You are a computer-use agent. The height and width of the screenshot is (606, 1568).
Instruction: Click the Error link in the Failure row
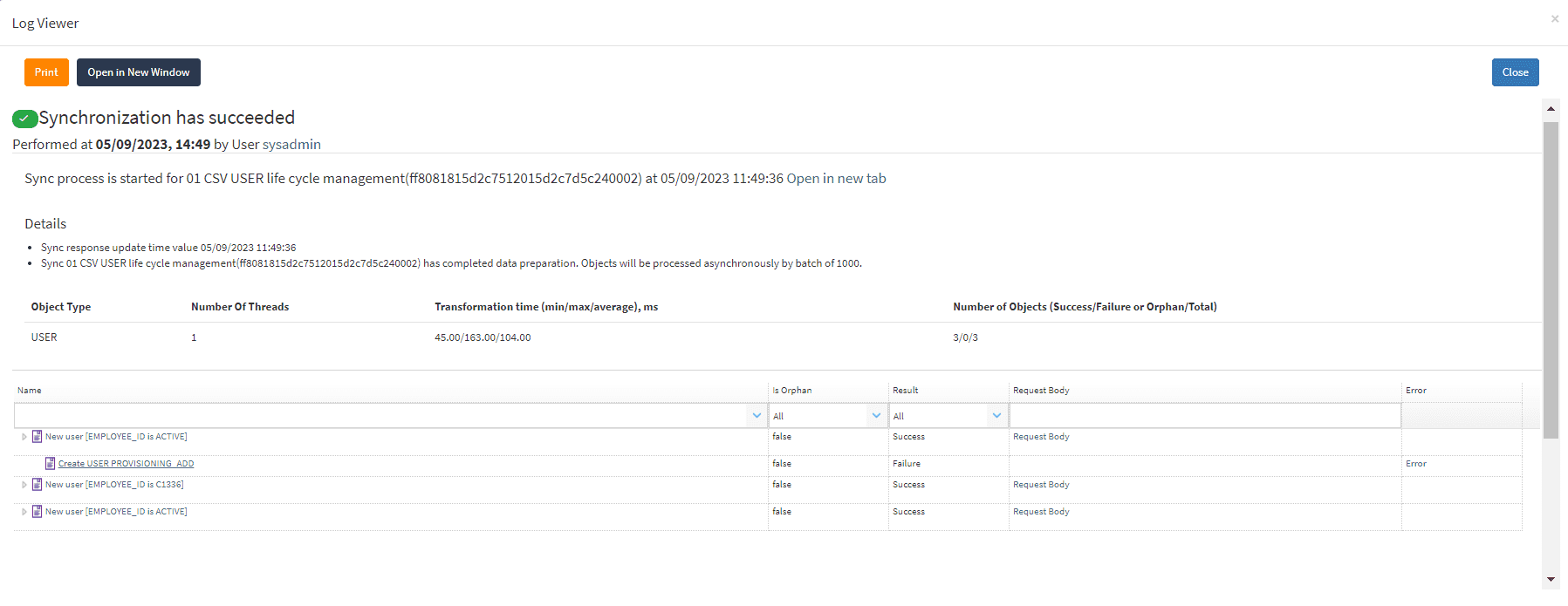pos(1415,464)
